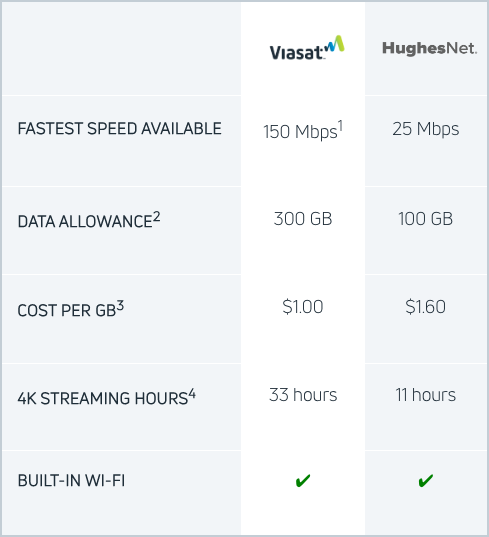This screenshot has width=489, height=537.
Task: Select the Built-In Wi-Fi row label
Action: point(71,480)
